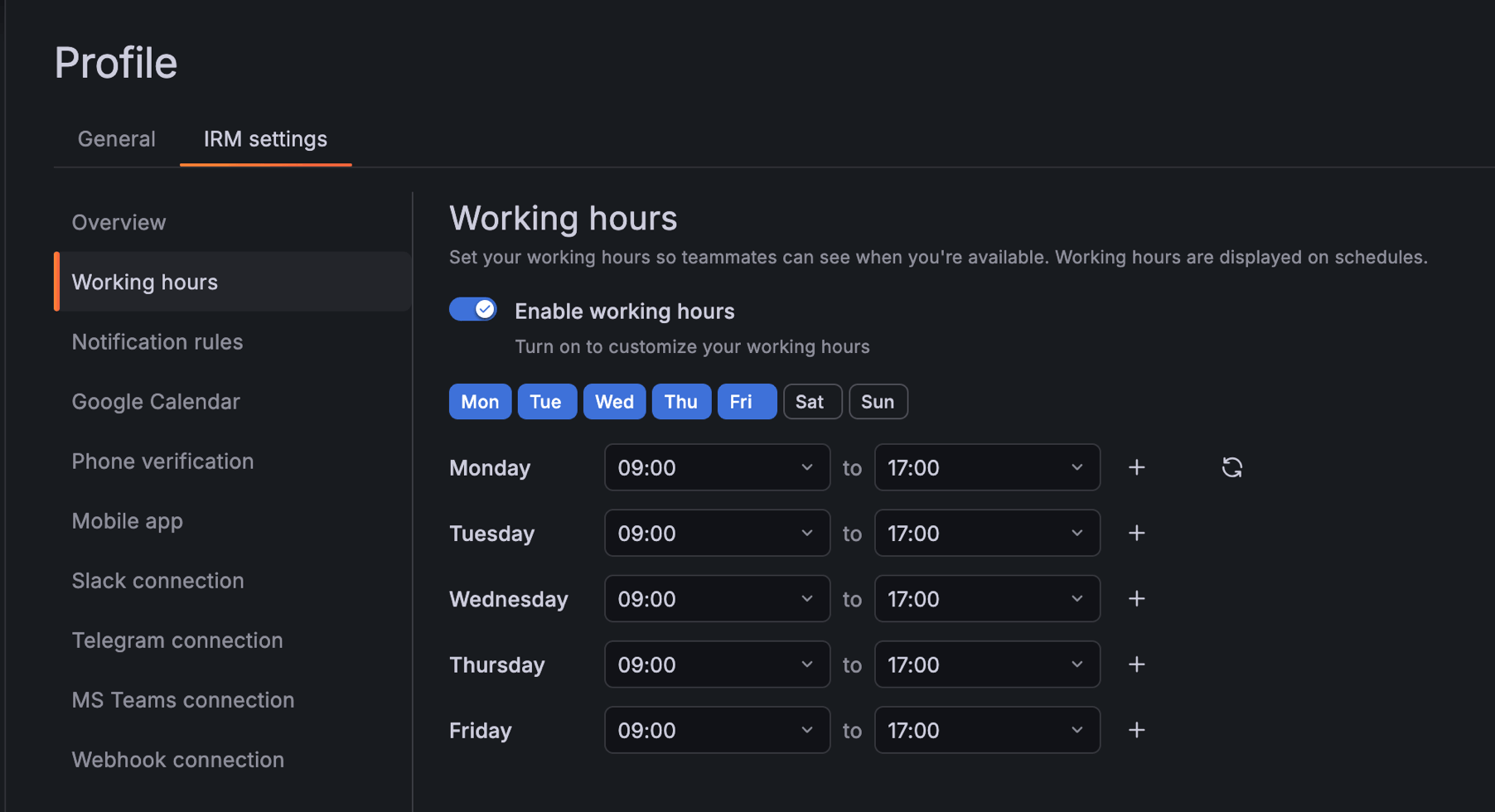Add an extra interval for Thursday

click(1136, 664)
